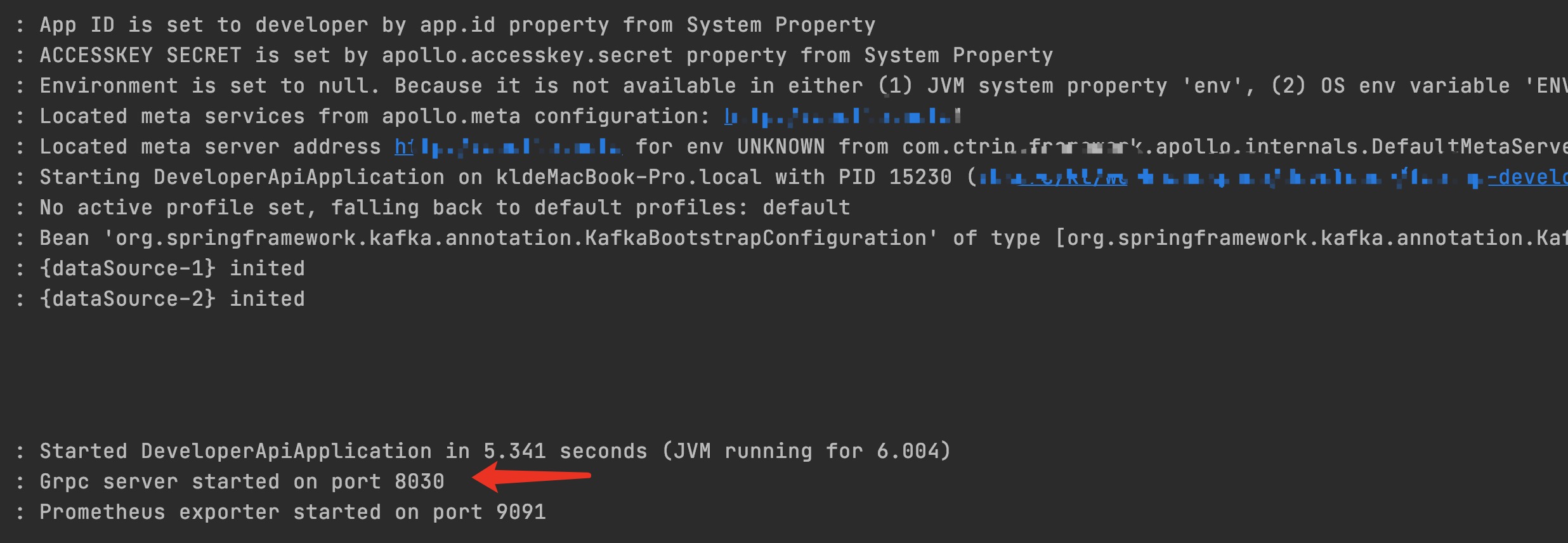Click the '-develo' path link after PID 15230

(1527, 178)
